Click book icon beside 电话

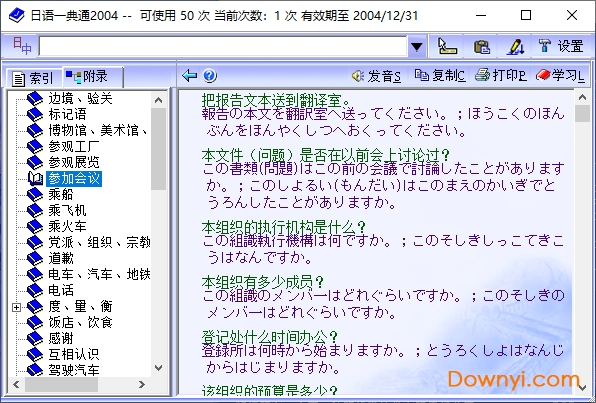click(35, 290)
